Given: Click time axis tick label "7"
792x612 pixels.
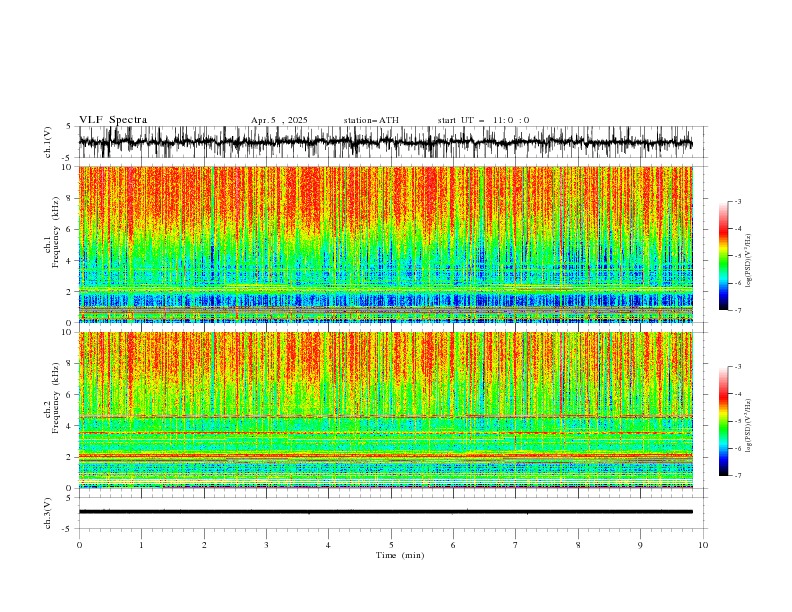Looking at the screenshot, I should (x=516, y=545).
